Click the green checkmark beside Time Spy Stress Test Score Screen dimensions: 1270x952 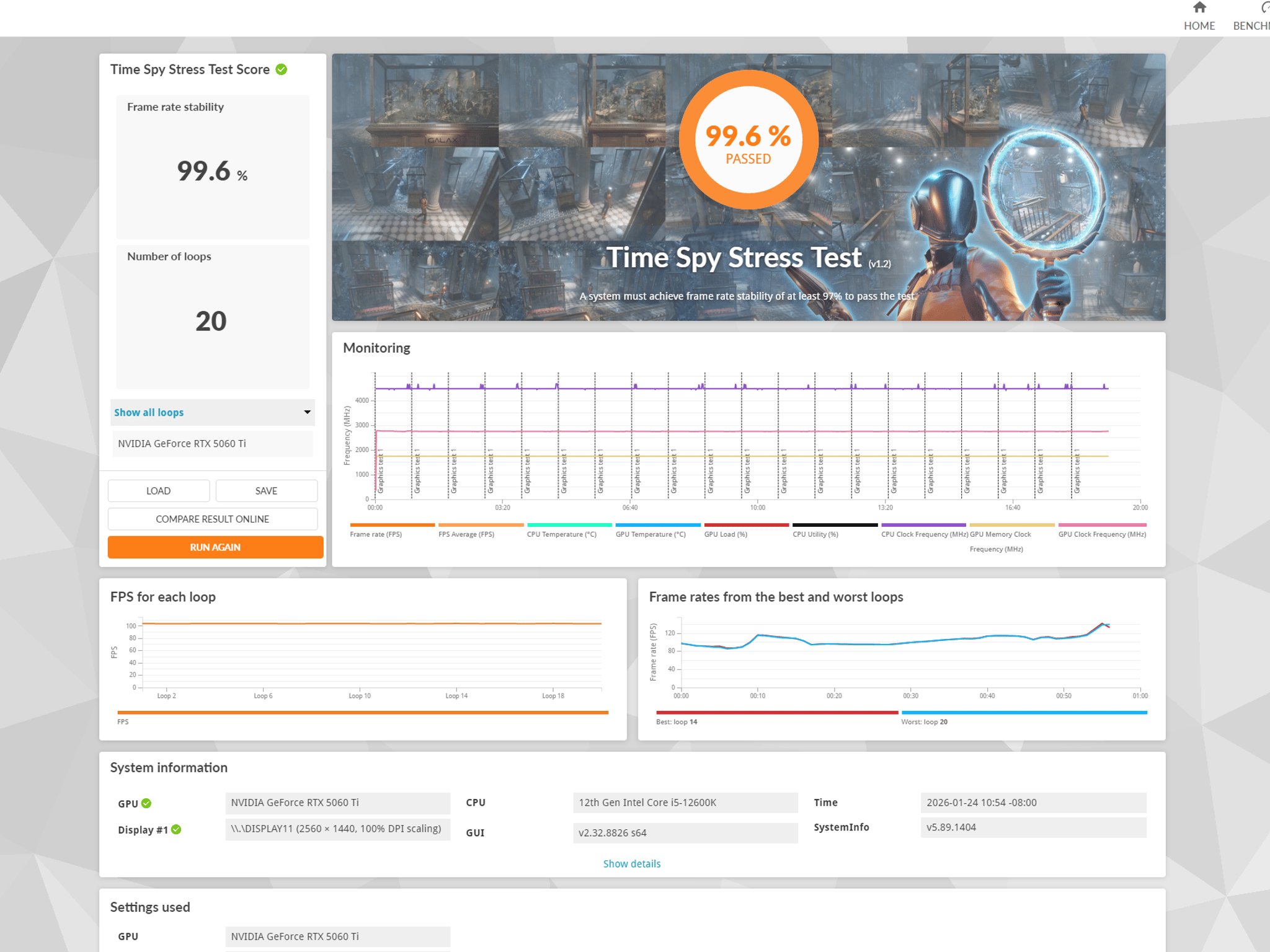point(282,69)
